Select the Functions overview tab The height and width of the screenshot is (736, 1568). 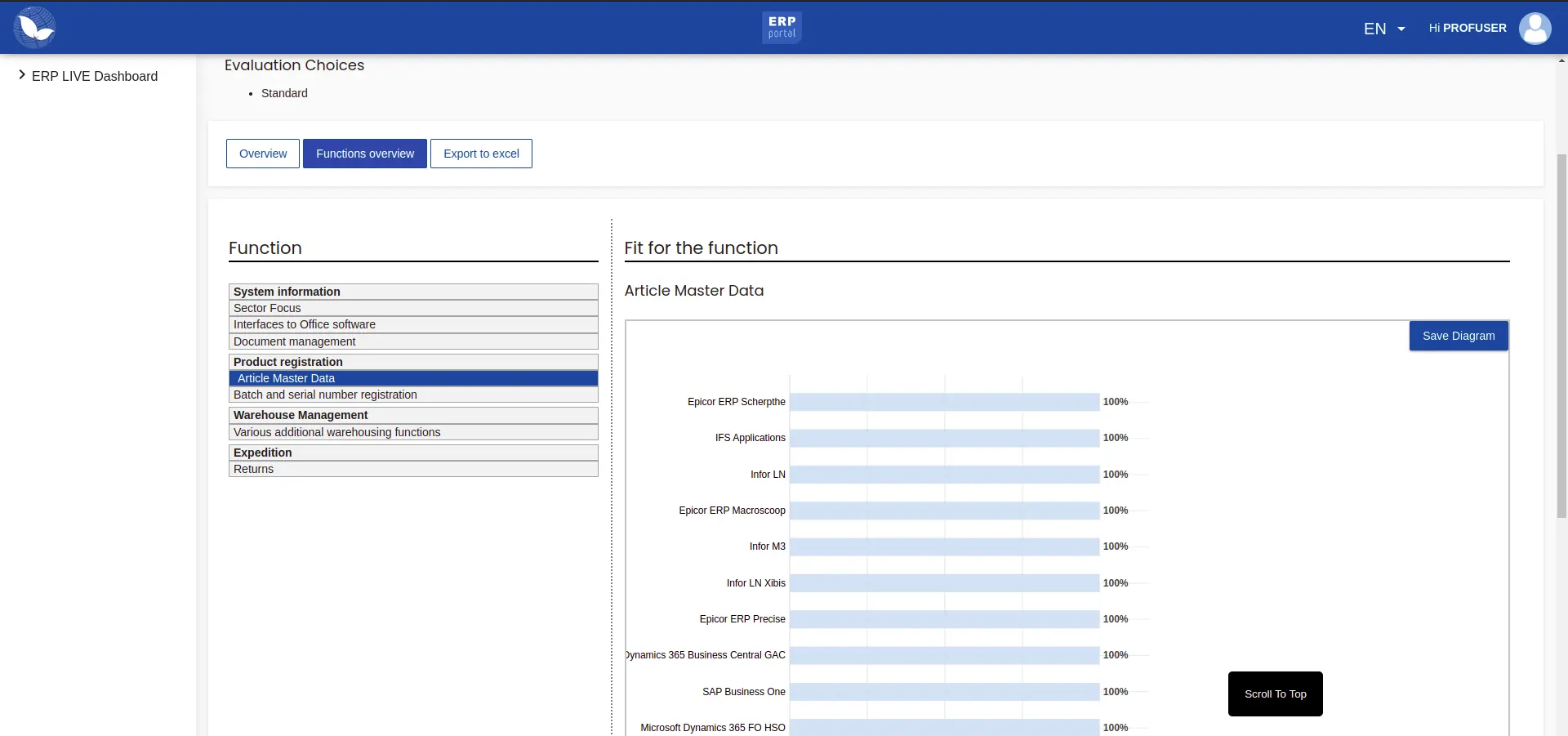(x=365, y=154)
